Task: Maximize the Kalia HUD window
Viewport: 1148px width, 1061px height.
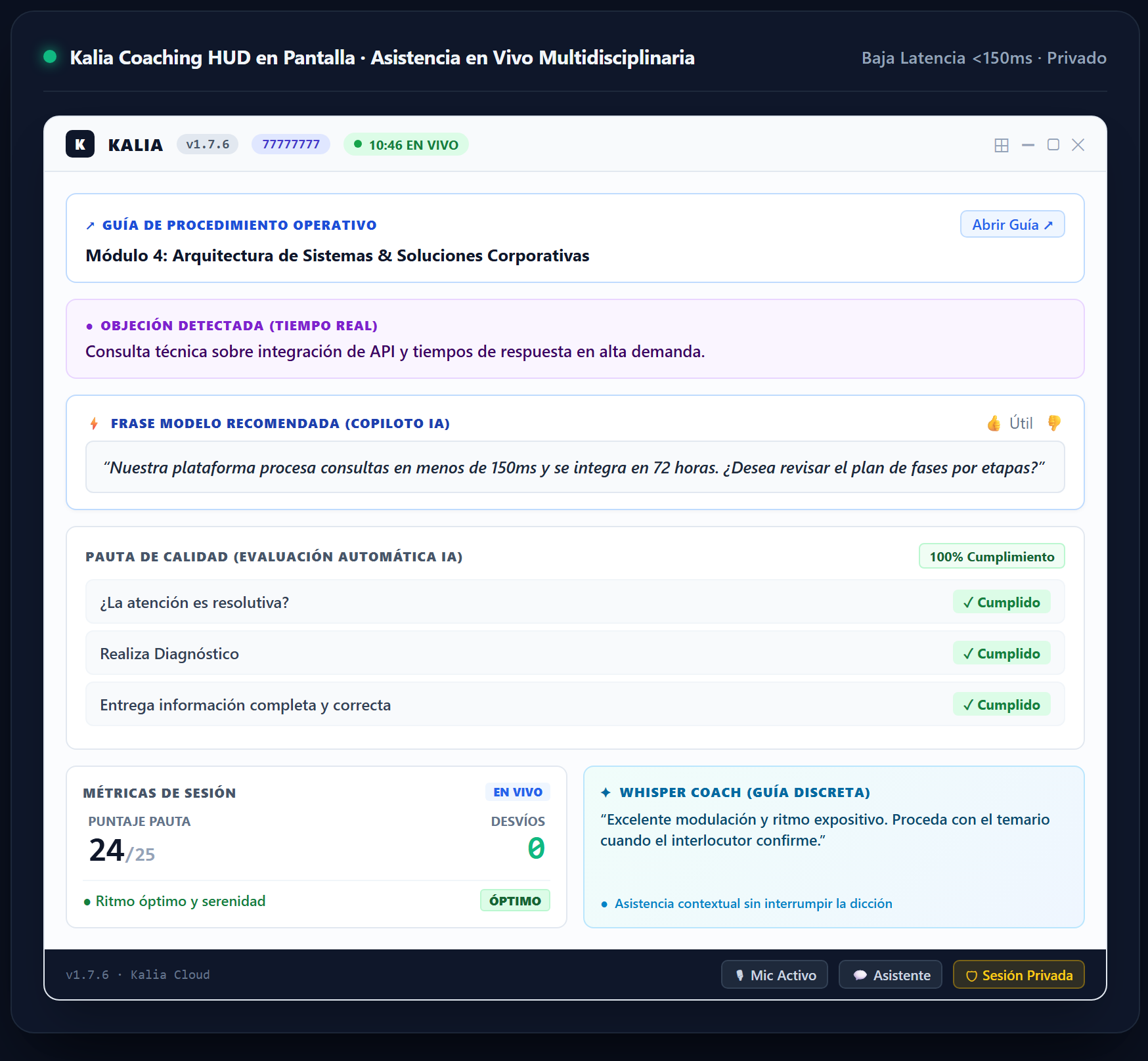Action: [1053, 144]
